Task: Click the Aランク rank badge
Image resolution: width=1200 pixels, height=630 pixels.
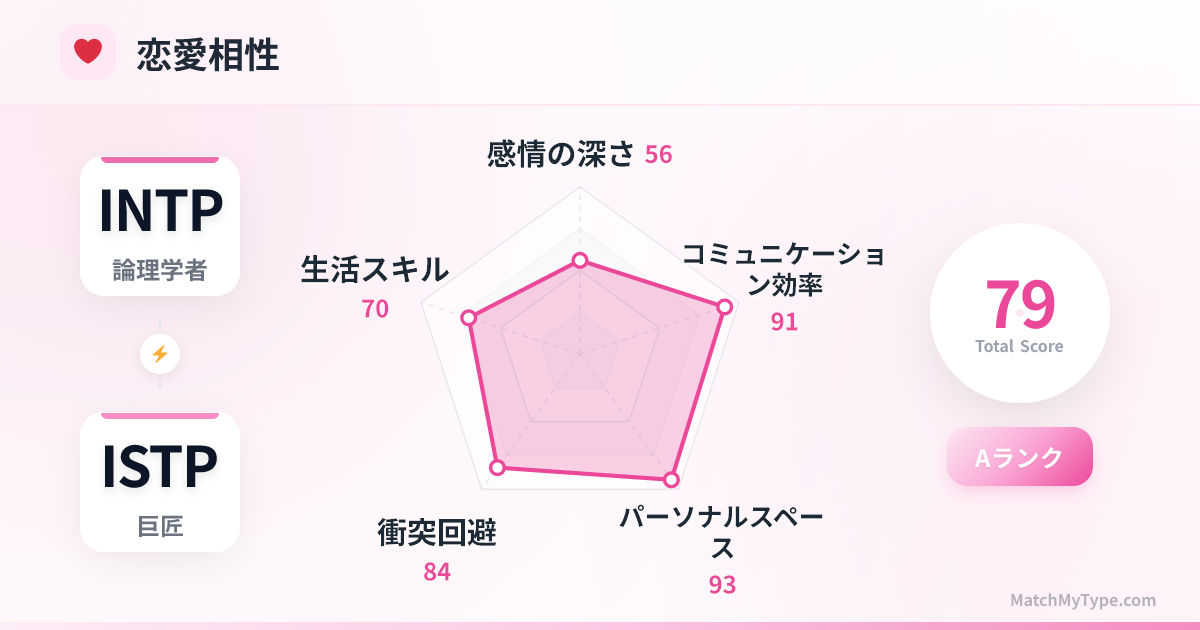Action: pos(1019,457)
